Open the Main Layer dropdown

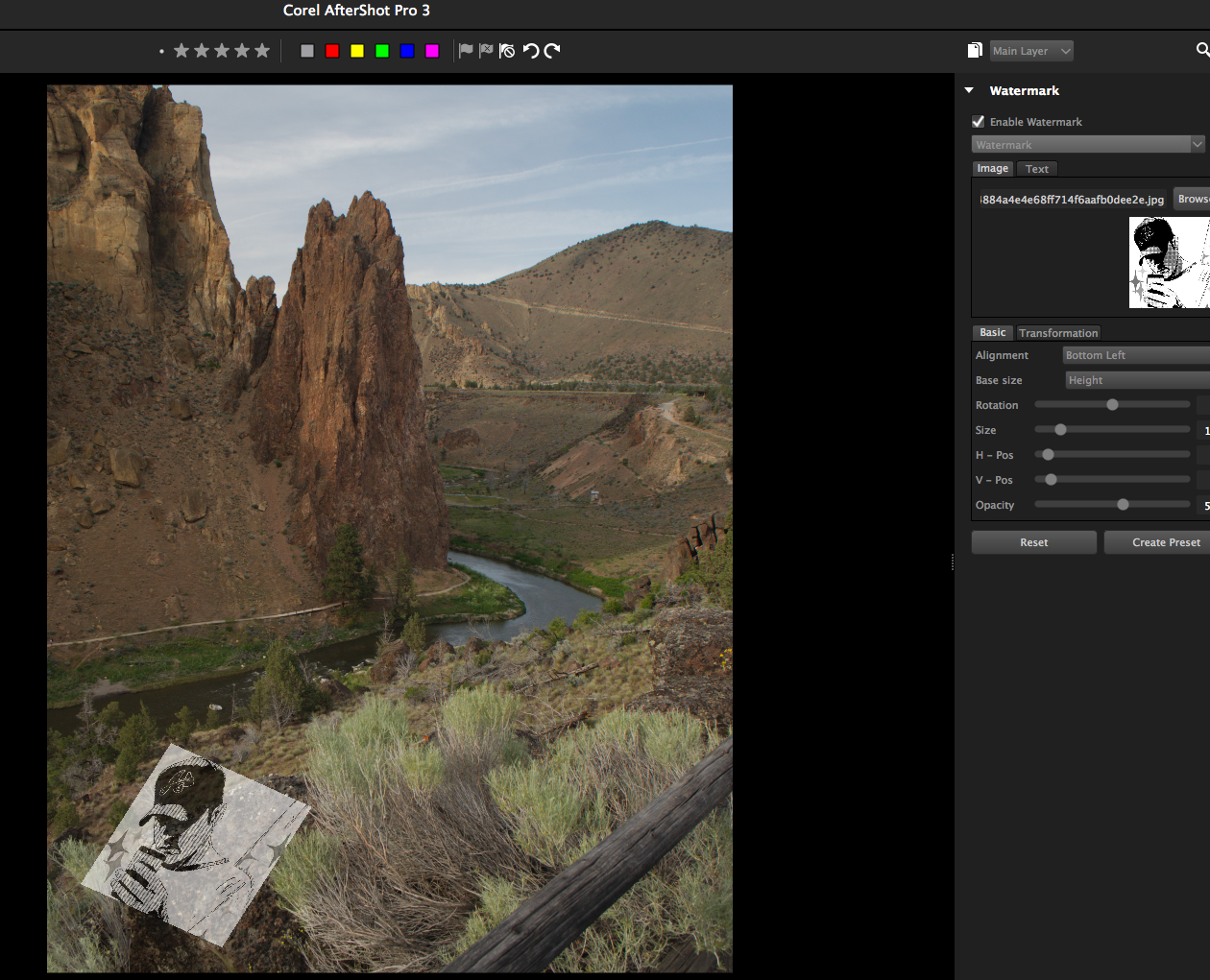click(x=1031, y=51)
